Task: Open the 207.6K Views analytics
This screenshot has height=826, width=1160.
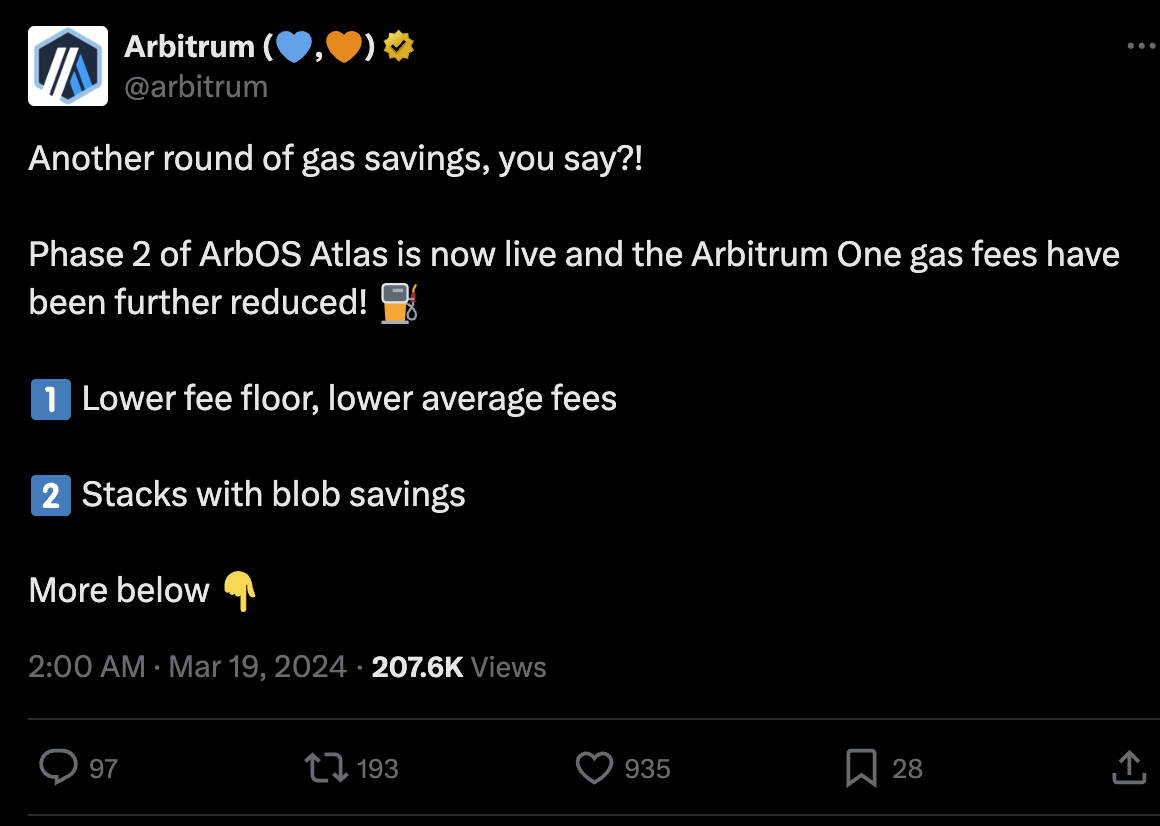Action: (x=459, y=667)
